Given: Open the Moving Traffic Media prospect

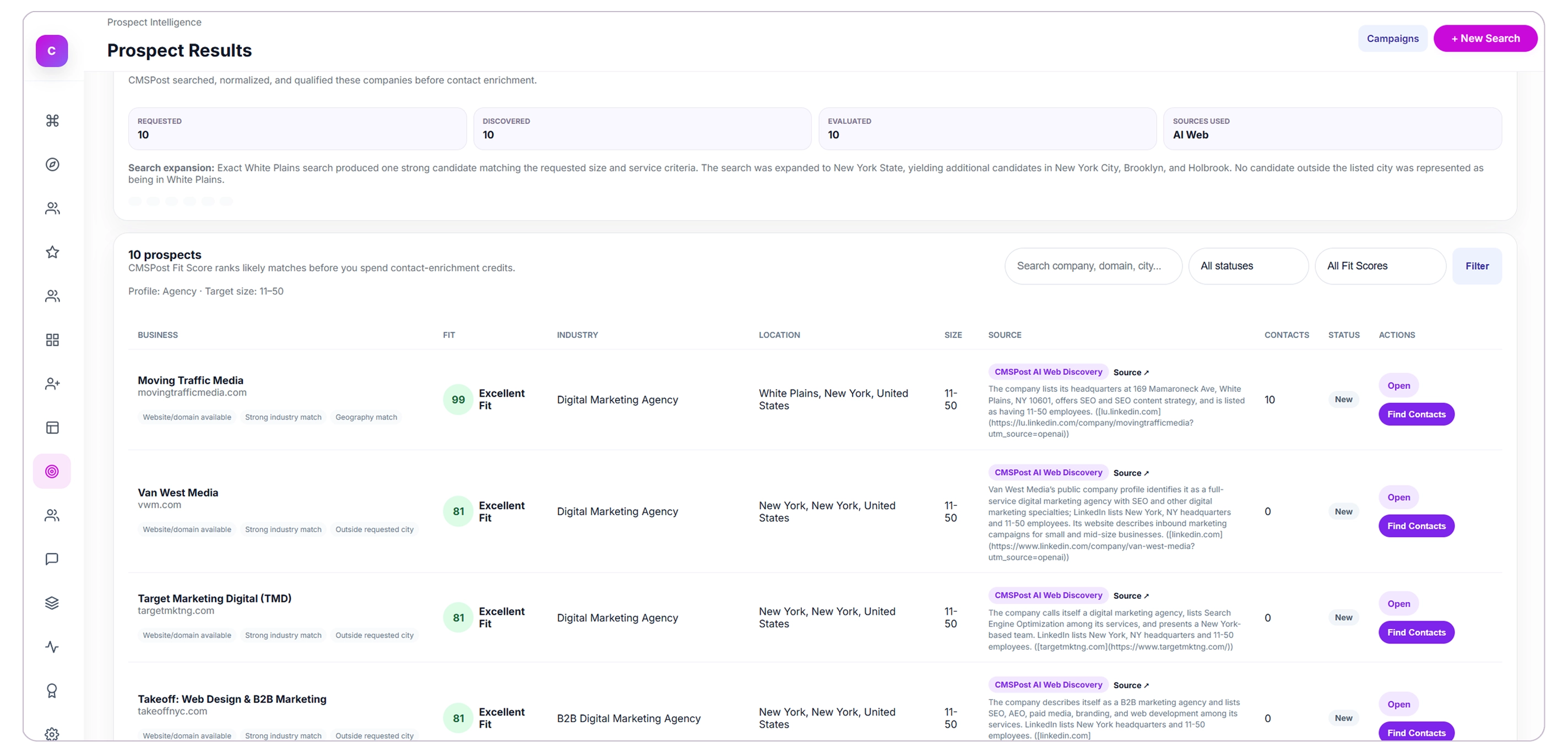Looking at the screenshot, I should [x=1398, y=386].
